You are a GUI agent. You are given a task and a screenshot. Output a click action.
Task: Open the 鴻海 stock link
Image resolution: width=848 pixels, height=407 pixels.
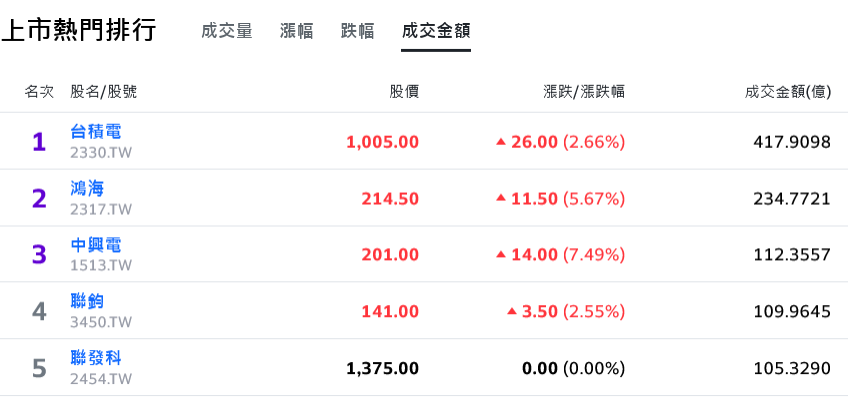[x=87, y=189]
